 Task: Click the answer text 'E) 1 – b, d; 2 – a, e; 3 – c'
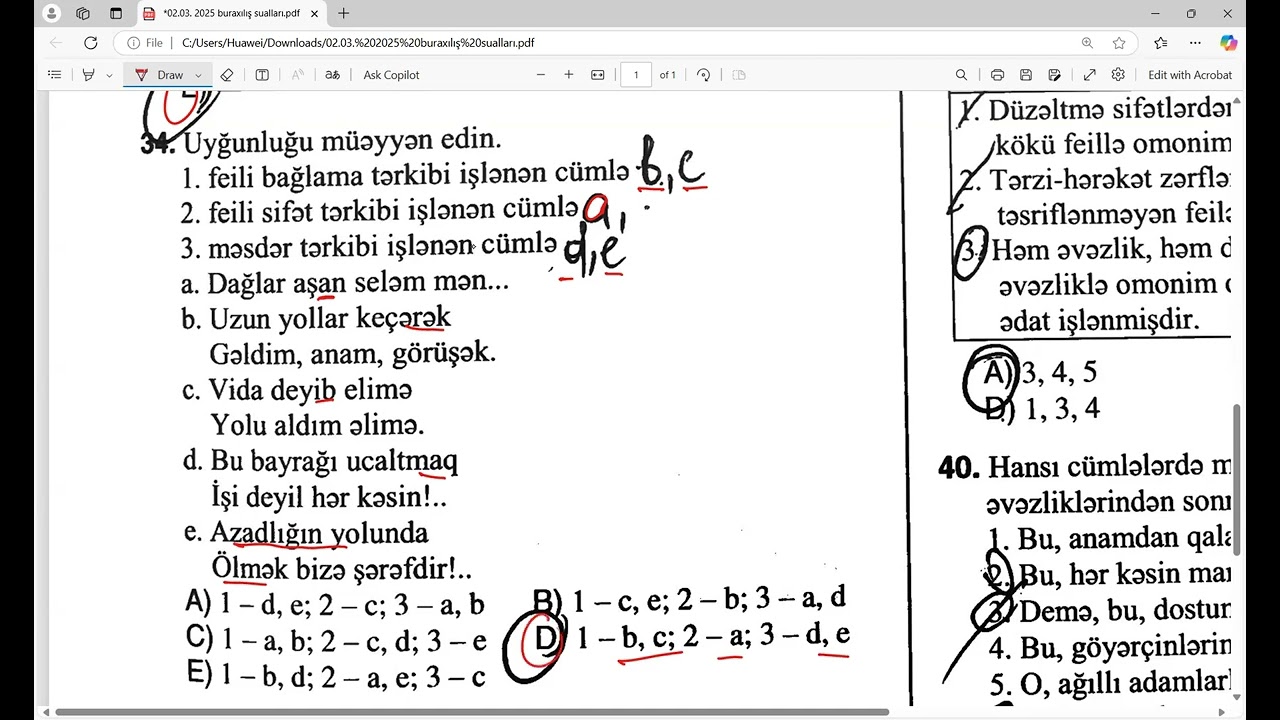coord(337,675)
